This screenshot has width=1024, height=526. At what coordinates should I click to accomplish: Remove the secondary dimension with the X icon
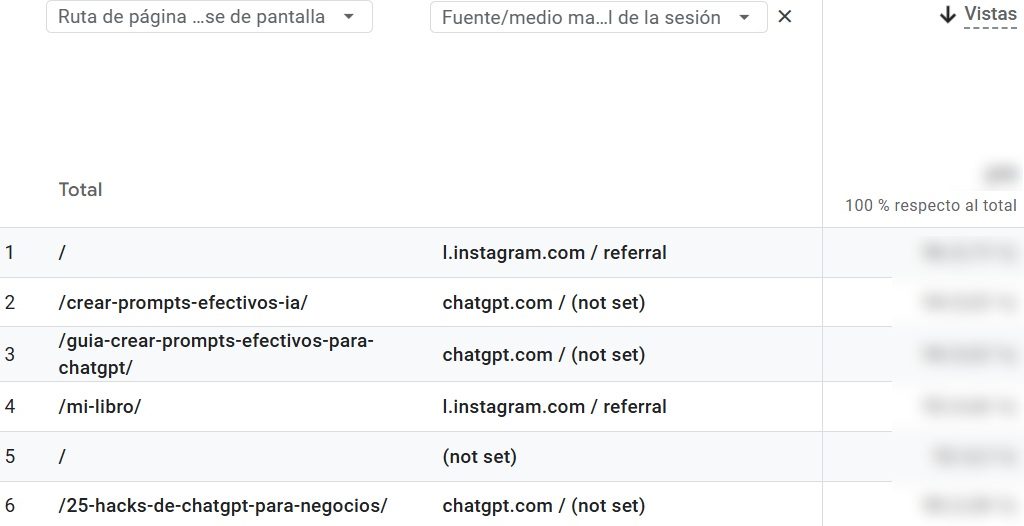785,16
